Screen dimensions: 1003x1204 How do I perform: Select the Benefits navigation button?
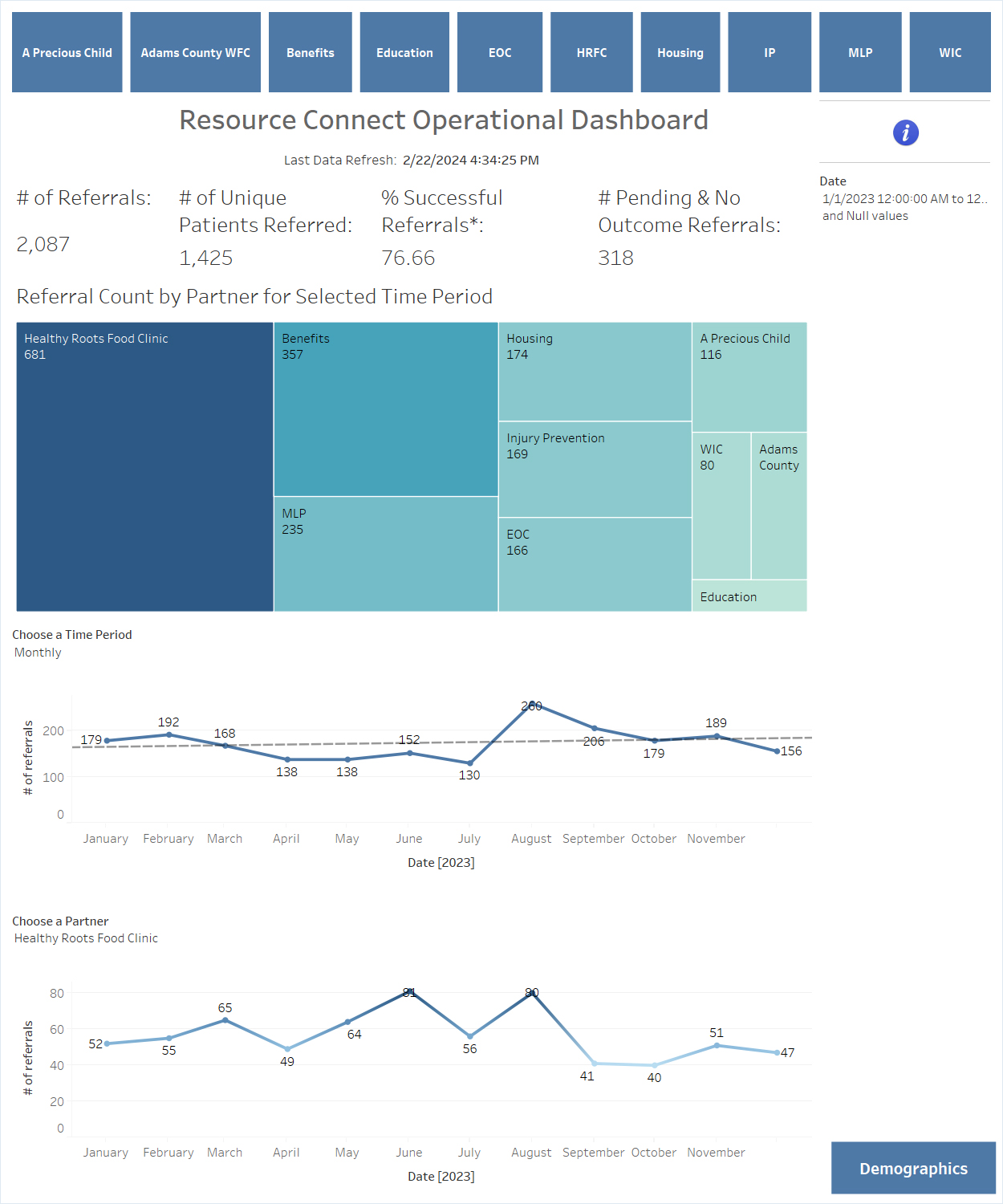311,52
